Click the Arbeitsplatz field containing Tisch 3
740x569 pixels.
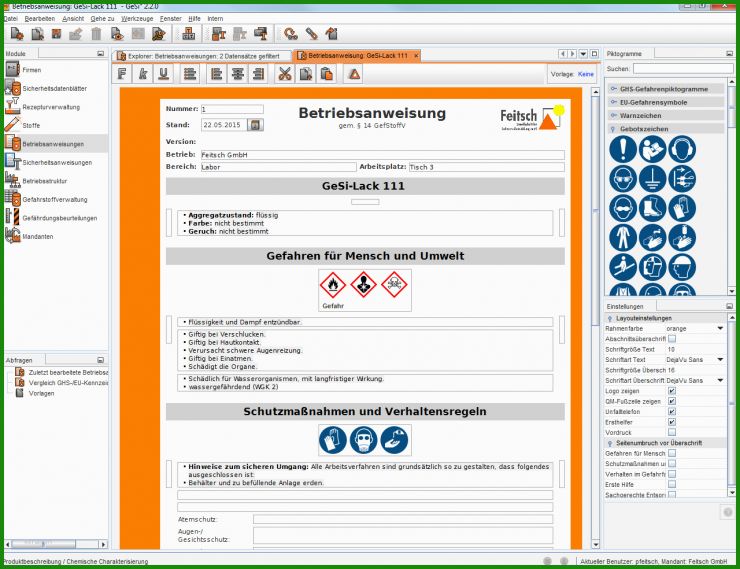[x=486, y=167]
